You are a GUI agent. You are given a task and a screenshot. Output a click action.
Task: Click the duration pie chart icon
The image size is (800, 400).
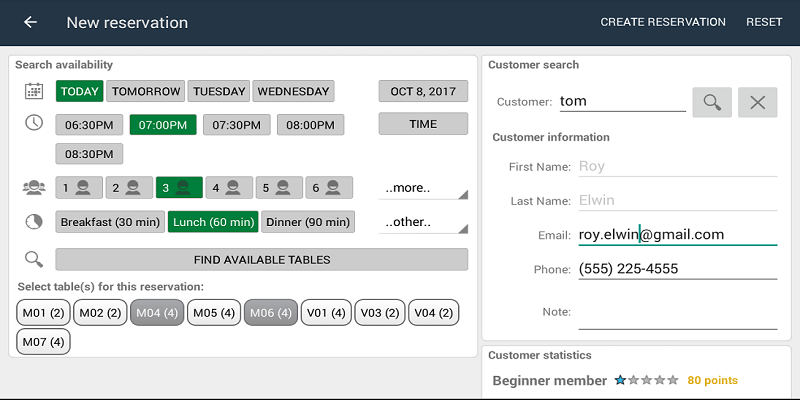click(x=34, y=222)
